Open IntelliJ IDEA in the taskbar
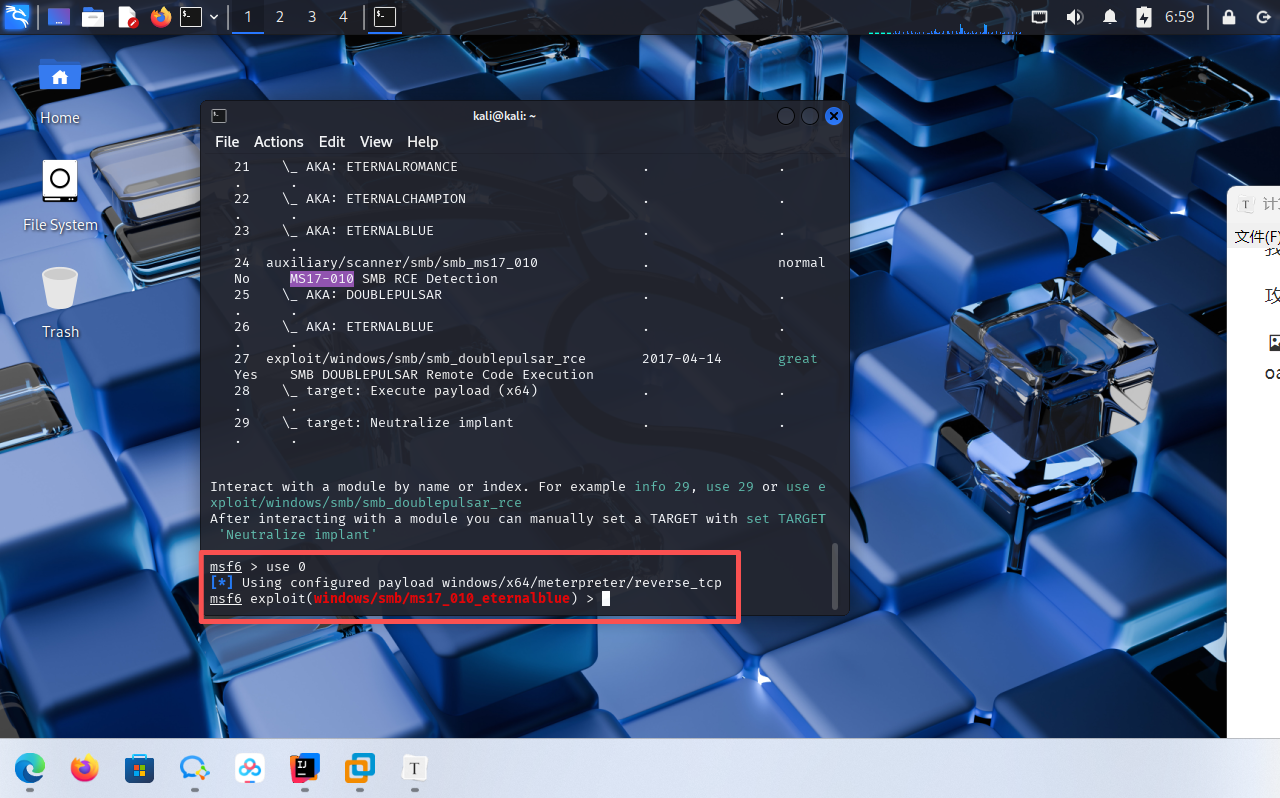This screenshot has width=1280, height=798. [305, 768]
